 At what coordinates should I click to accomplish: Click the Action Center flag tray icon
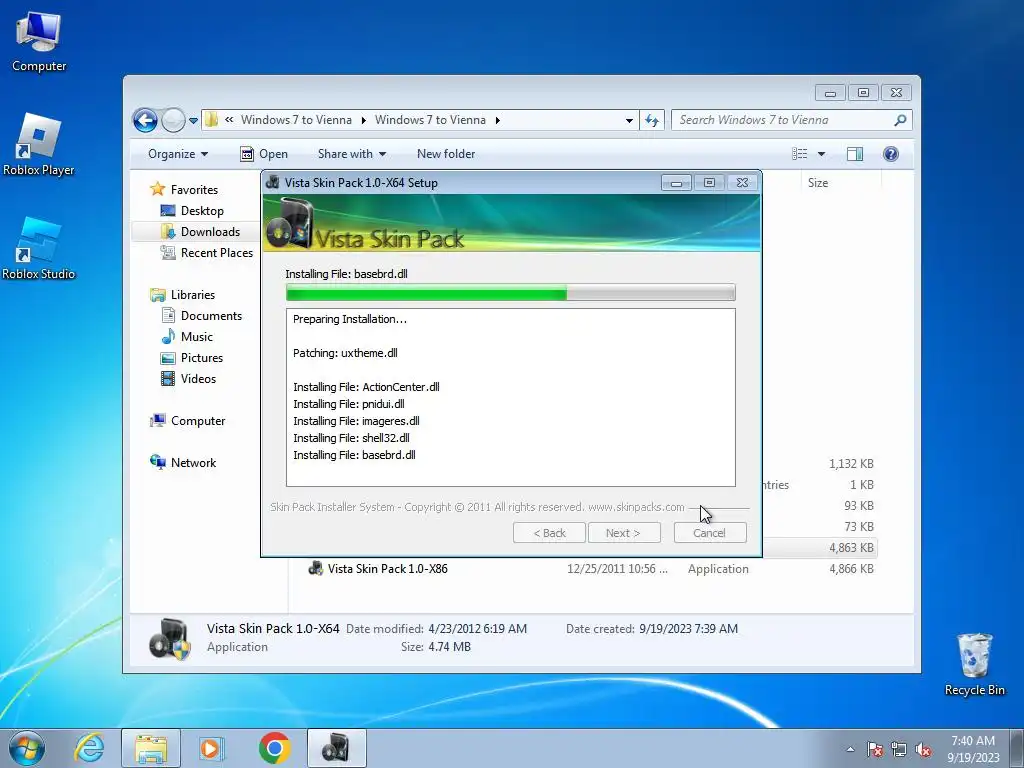[x=875, y=749]
